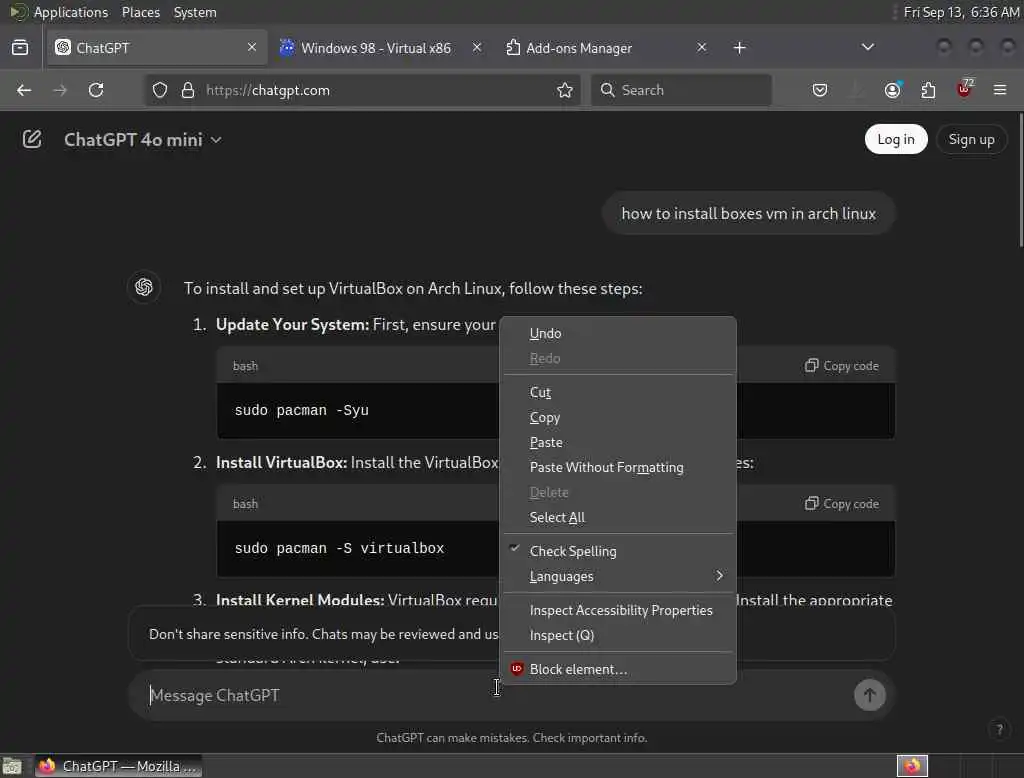Click the Sign up button
The width and height of the screenshot is (1024, 778).
[x=971, y=139]
